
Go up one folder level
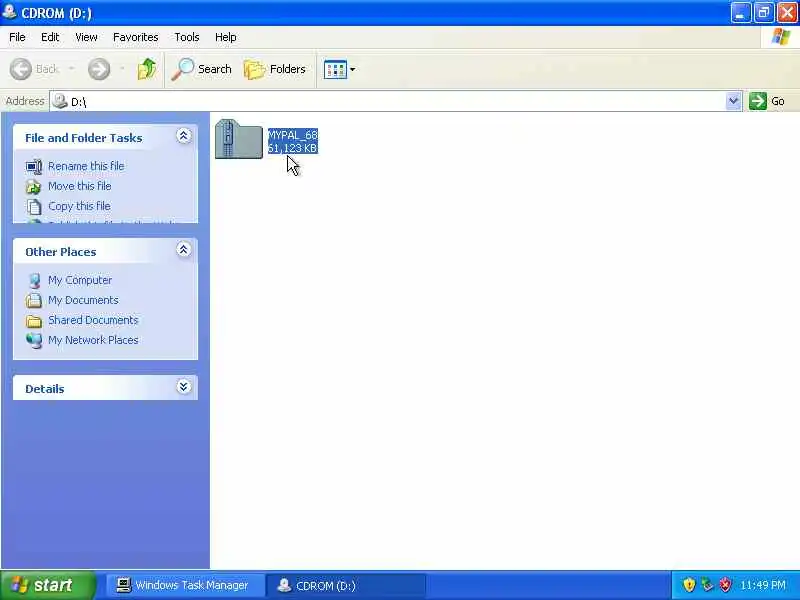[x=147, y=69]
